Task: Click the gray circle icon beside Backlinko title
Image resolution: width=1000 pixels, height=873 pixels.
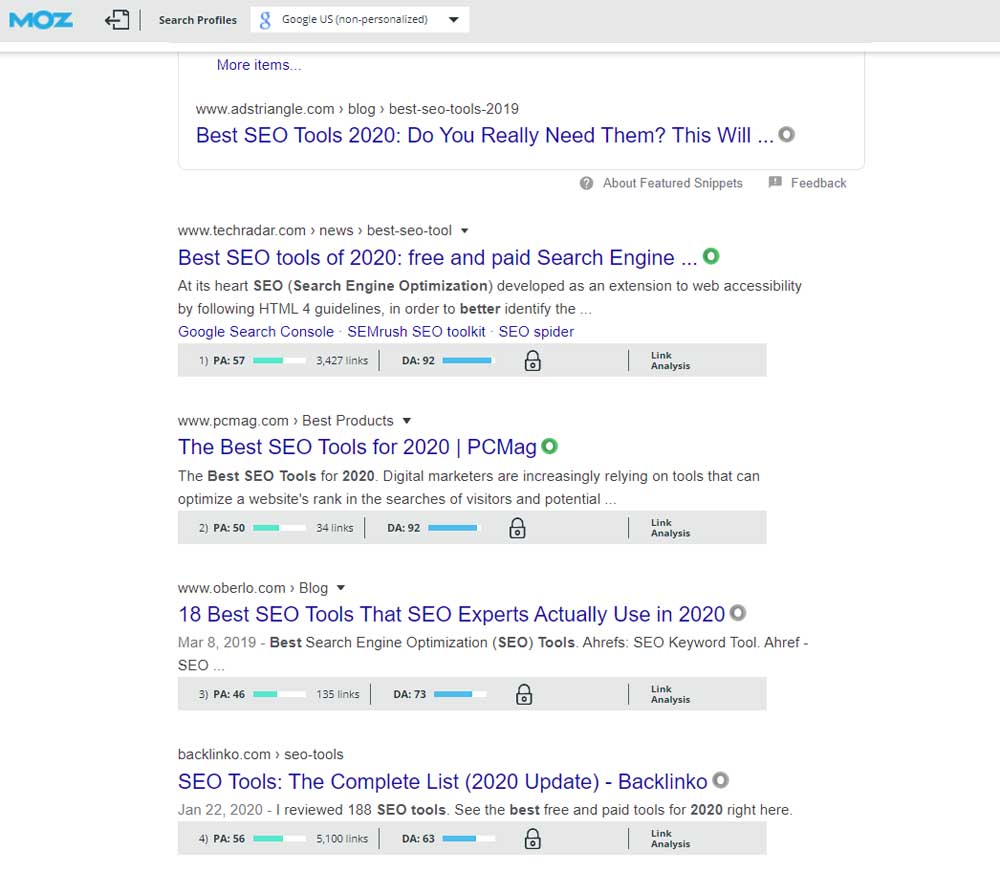Action: (721, 781)
